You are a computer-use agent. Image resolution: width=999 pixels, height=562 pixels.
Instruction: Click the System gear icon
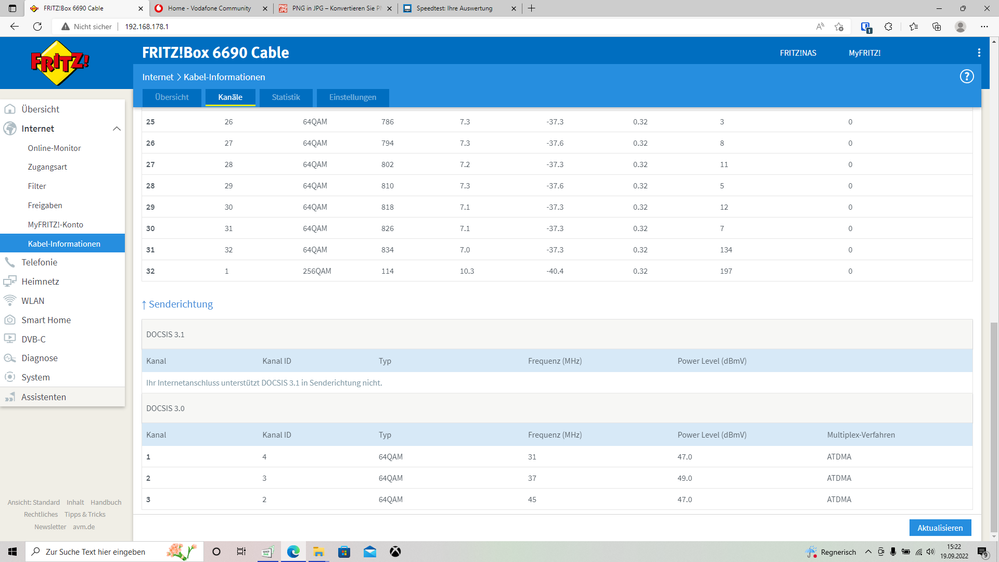pos(10,377)
